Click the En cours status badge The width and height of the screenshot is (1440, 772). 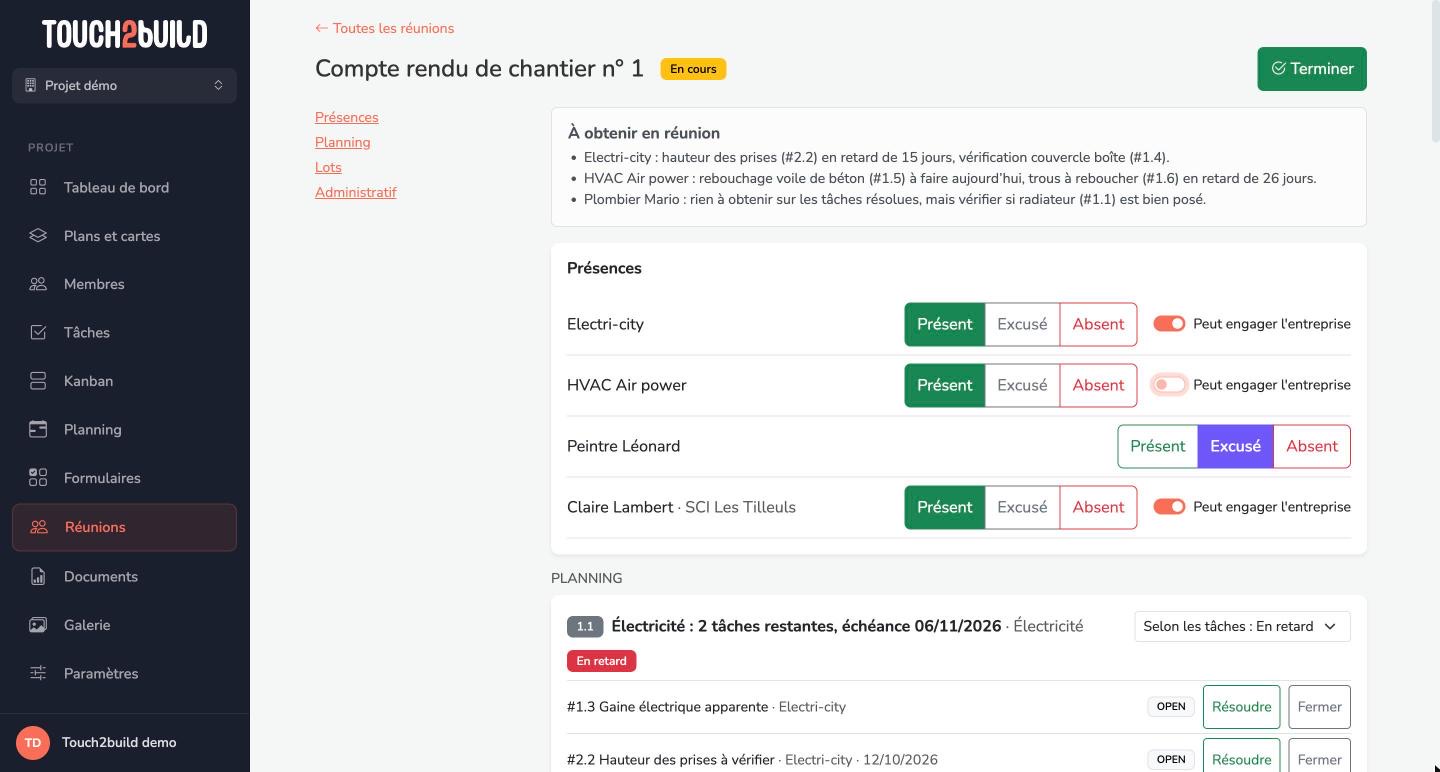[693, 69]
